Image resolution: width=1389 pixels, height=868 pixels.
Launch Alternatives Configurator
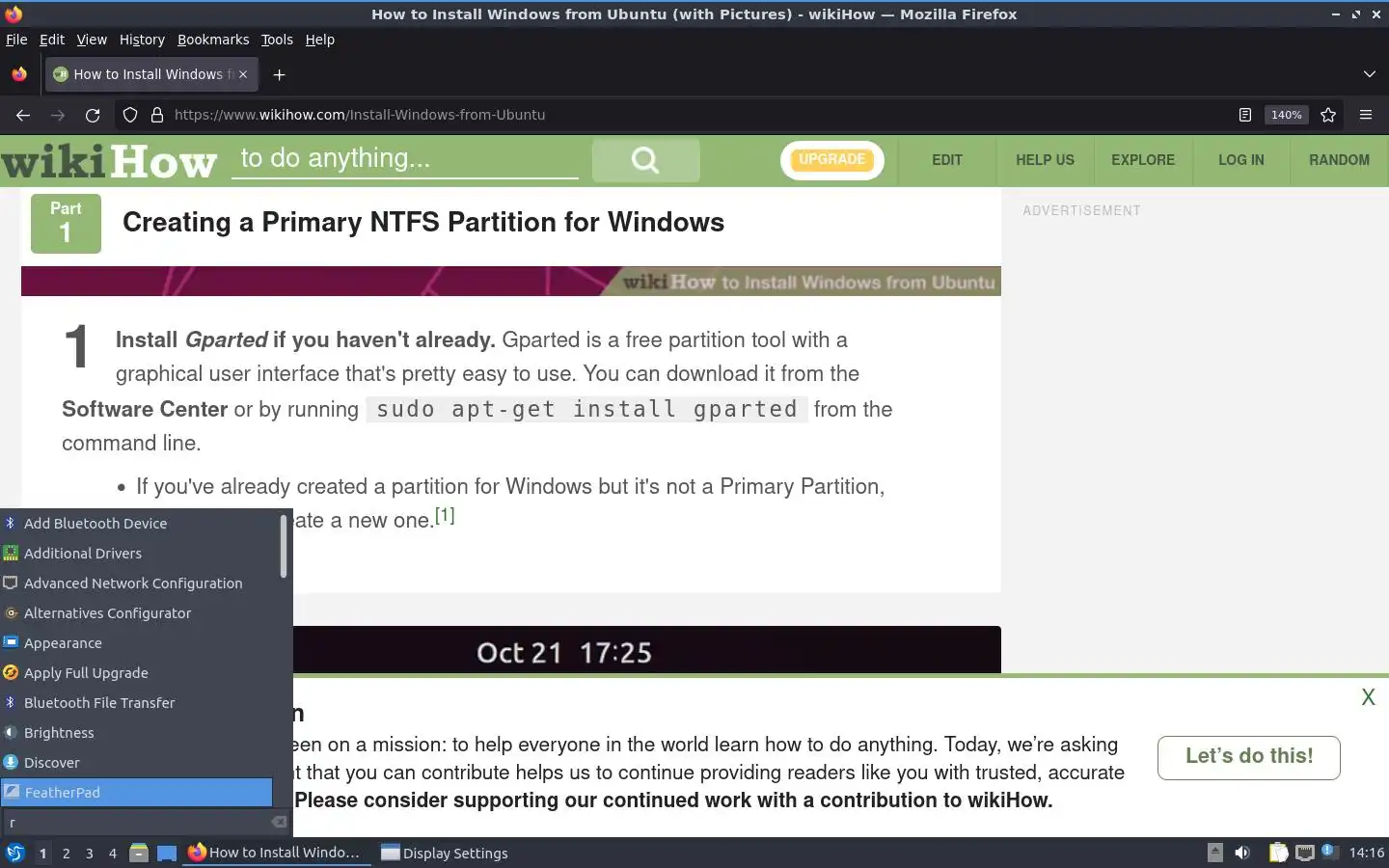pyautogui.click(x=137, y=613)
